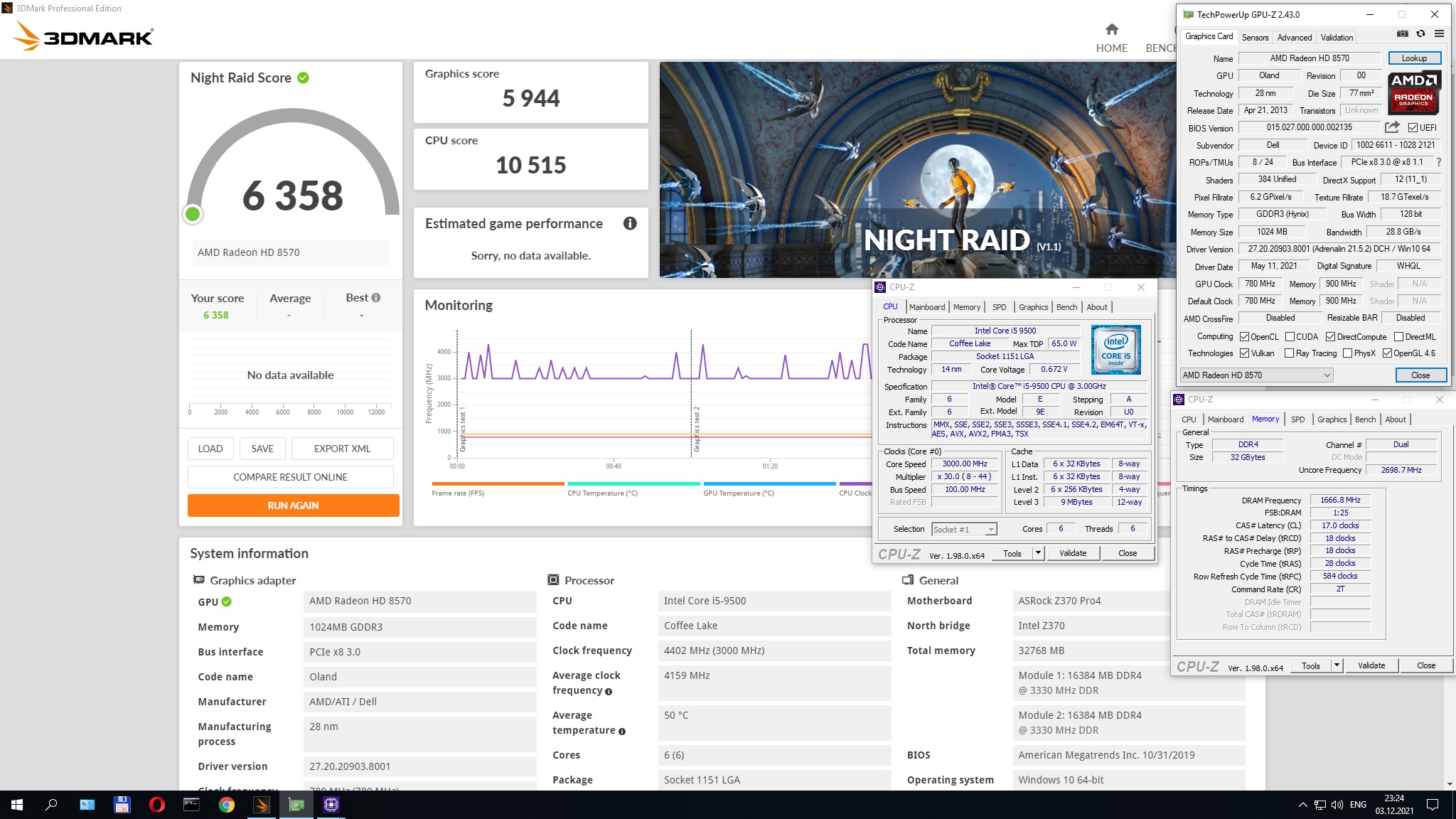Click the Close button in GPU-Z
The image size is (1456, 819).
point(1420,375)
